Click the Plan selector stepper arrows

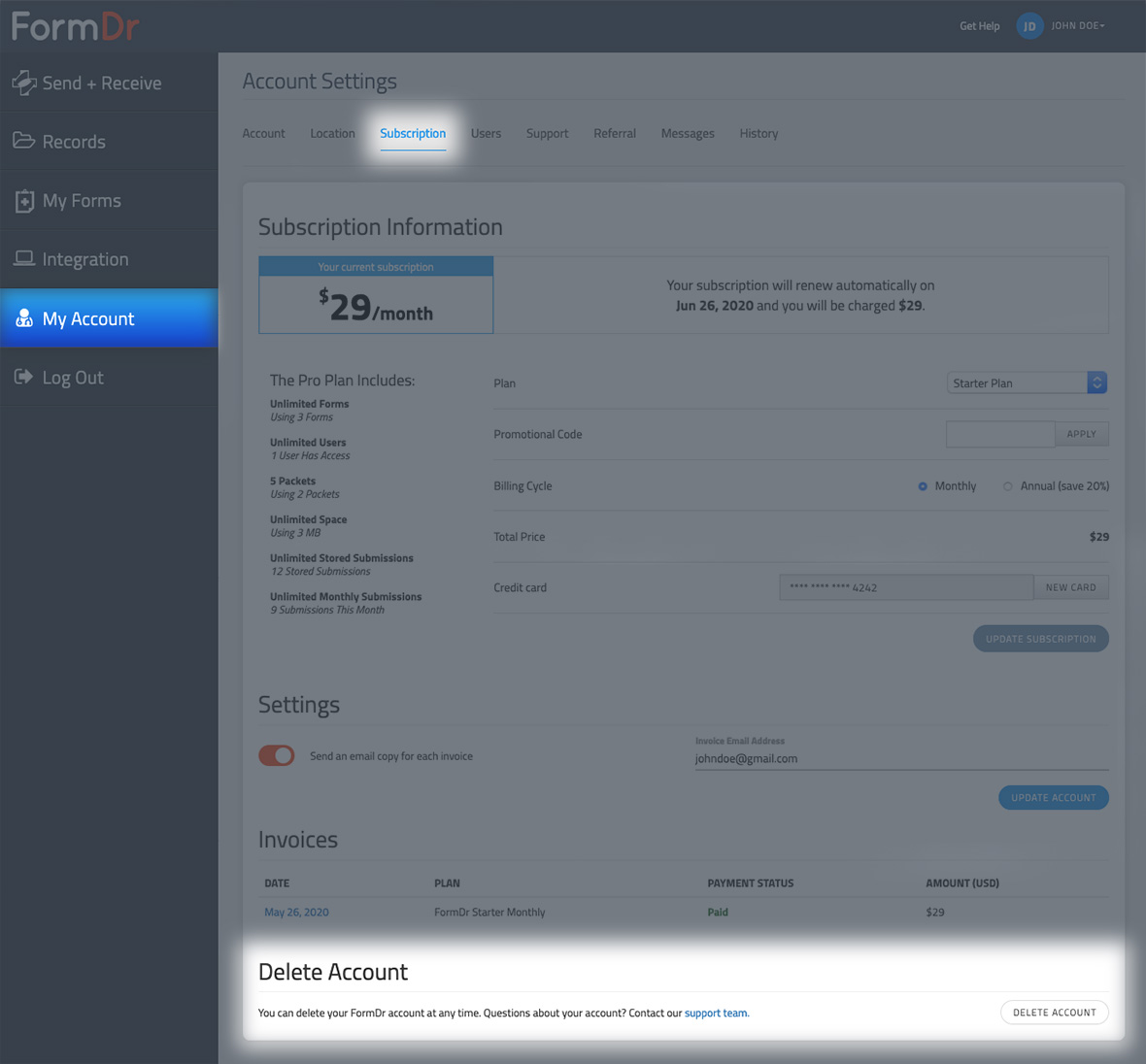(x=1096, y=382)
